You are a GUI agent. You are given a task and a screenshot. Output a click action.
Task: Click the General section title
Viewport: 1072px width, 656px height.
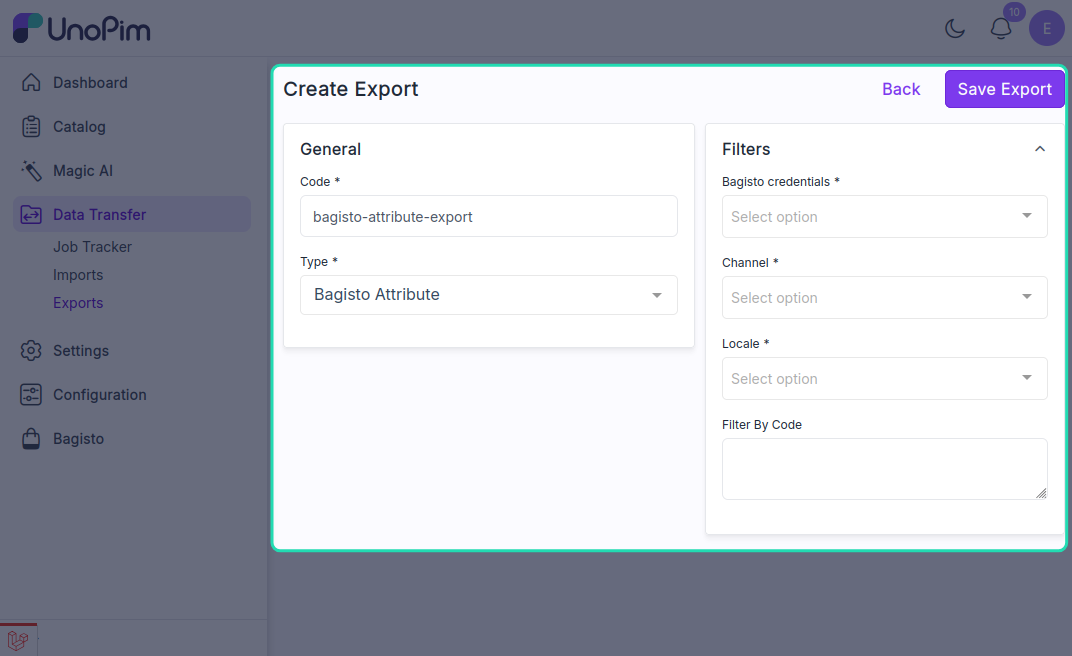coord(330,149)
